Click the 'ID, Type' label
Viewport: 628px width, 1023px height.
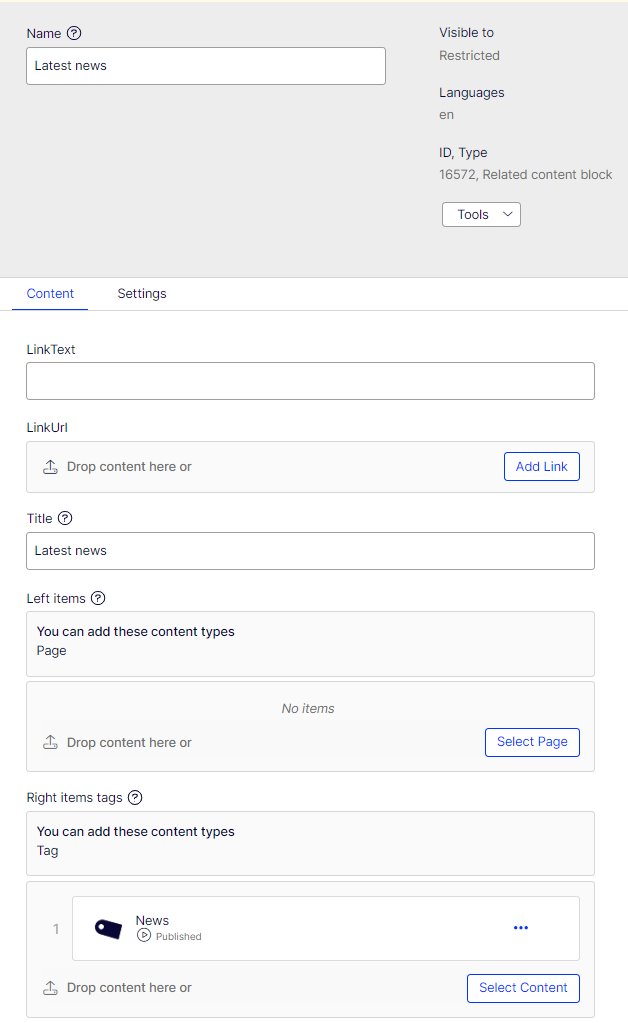pyautogui.click(x=463, y=153)
